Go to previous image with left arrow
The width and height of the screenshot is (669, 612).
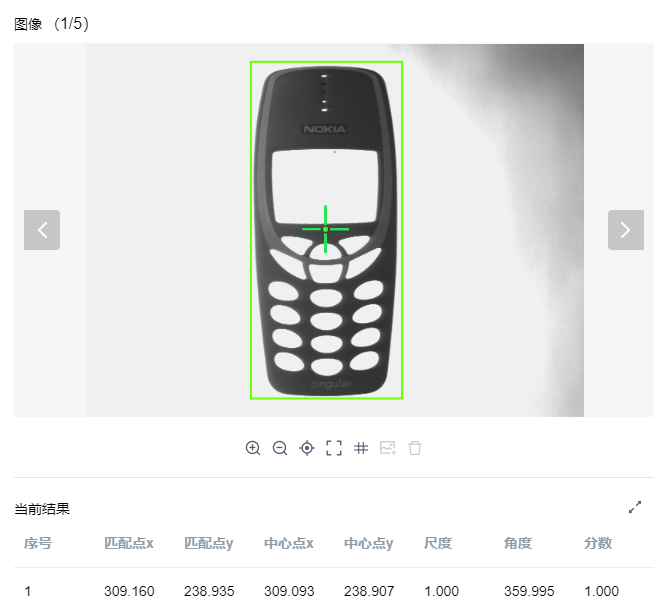pos(42,230)
